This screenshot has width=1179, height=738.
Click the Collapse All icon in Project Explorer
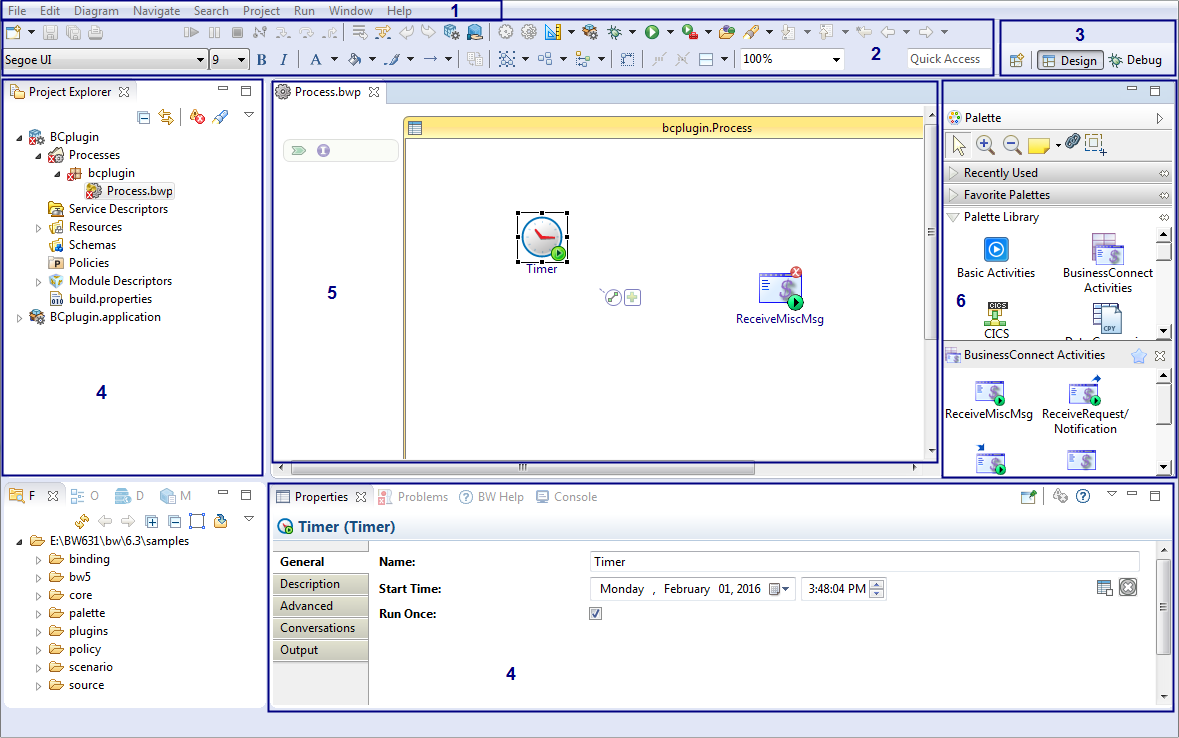point(144,117)
